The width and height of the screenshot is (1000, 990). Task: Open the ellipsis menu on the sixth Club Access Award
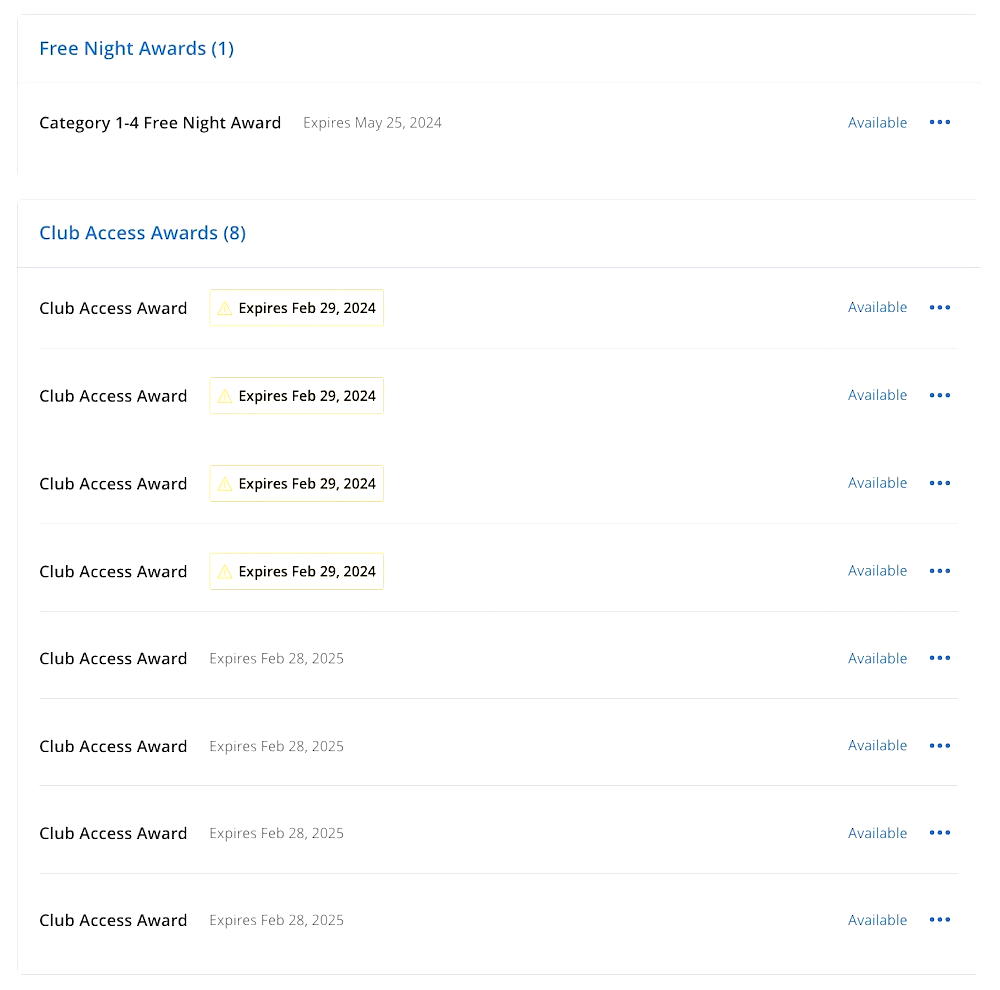[939, 745]
